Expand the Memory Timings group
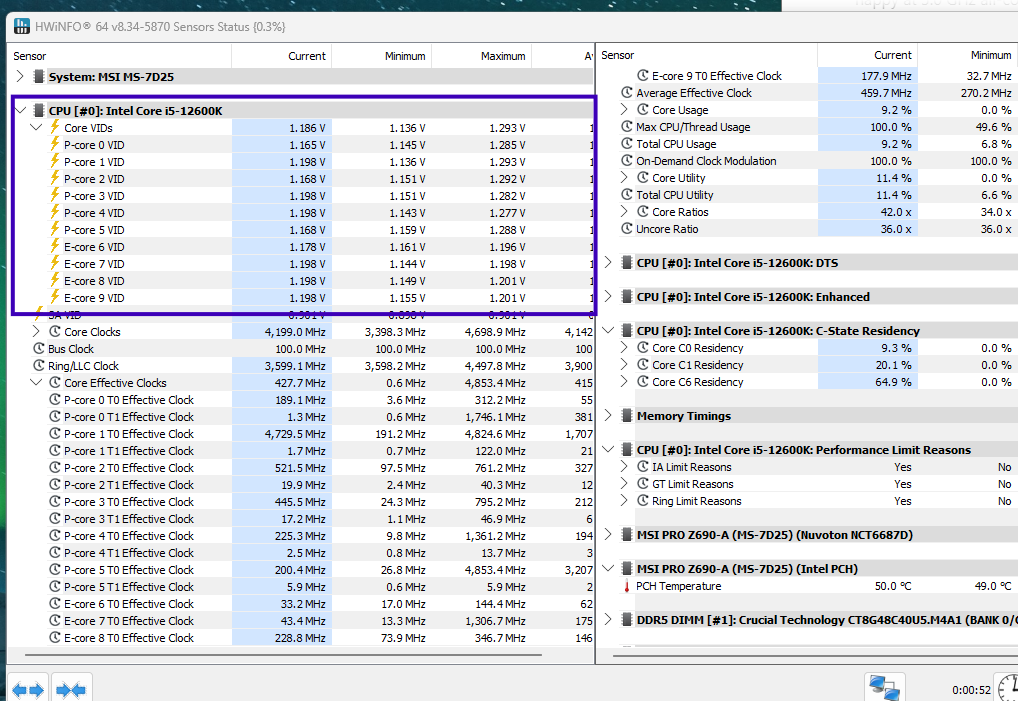This screenshot has width=1018, height=701. point(608,415)
